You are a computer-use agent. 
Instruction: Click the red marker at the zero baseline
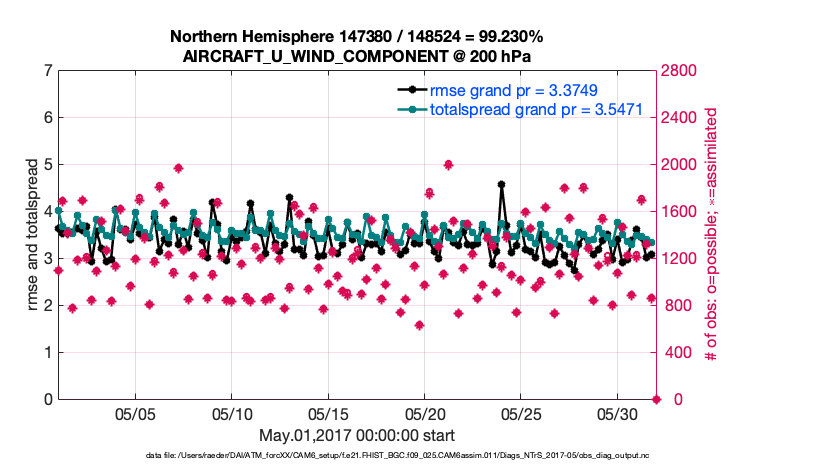tap(657, 399)
